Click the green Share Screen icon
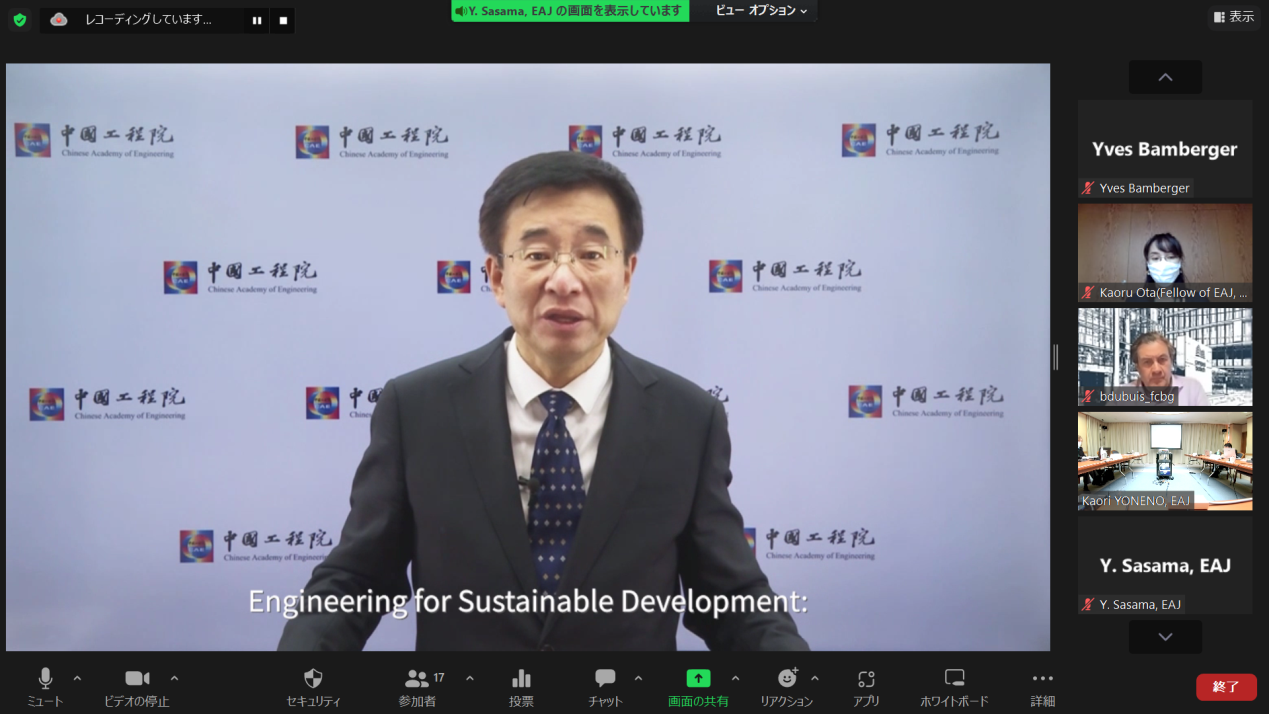1269x714 pixels. tap(698, 678)
